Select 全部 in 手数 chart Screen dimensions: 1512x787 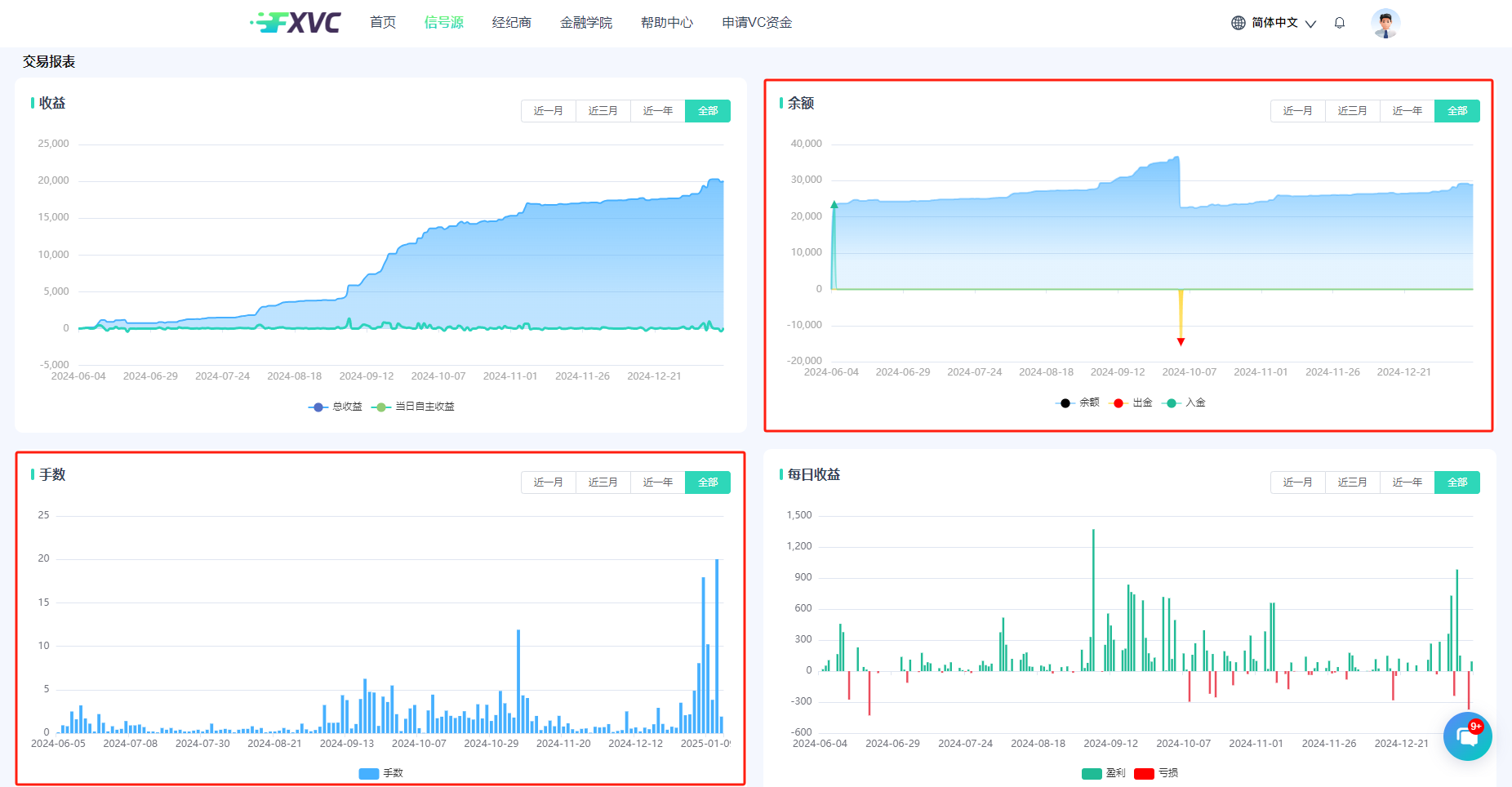tap(708, 482)
